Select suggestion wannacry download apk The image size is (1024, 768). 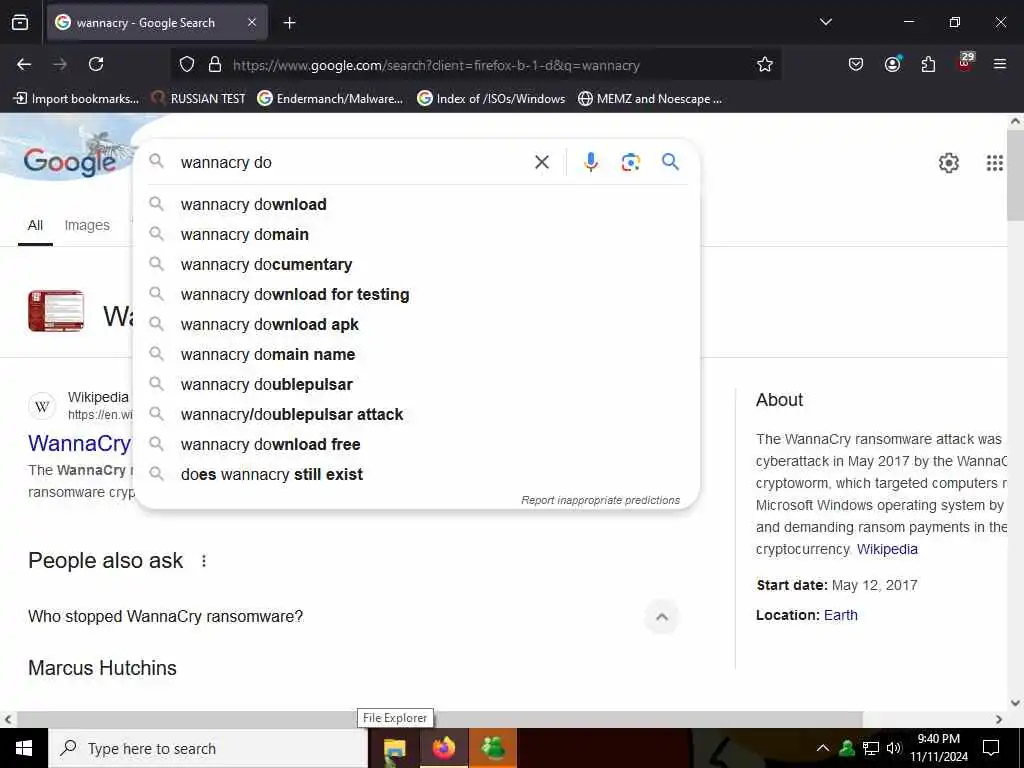(x=417, y=325)
